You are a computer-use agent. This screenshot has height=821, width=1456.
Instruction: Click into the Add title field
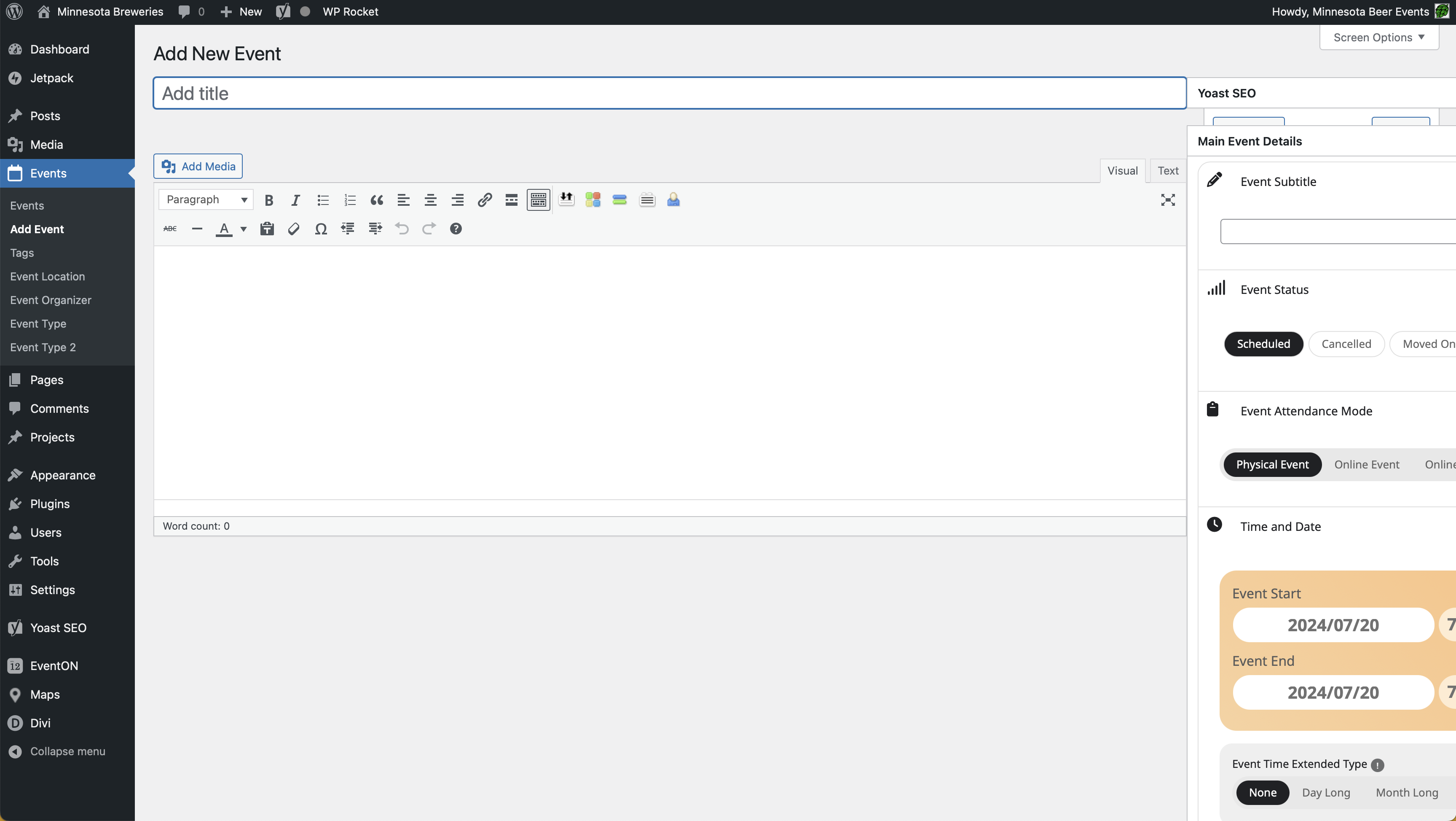[x=669, y=93]
